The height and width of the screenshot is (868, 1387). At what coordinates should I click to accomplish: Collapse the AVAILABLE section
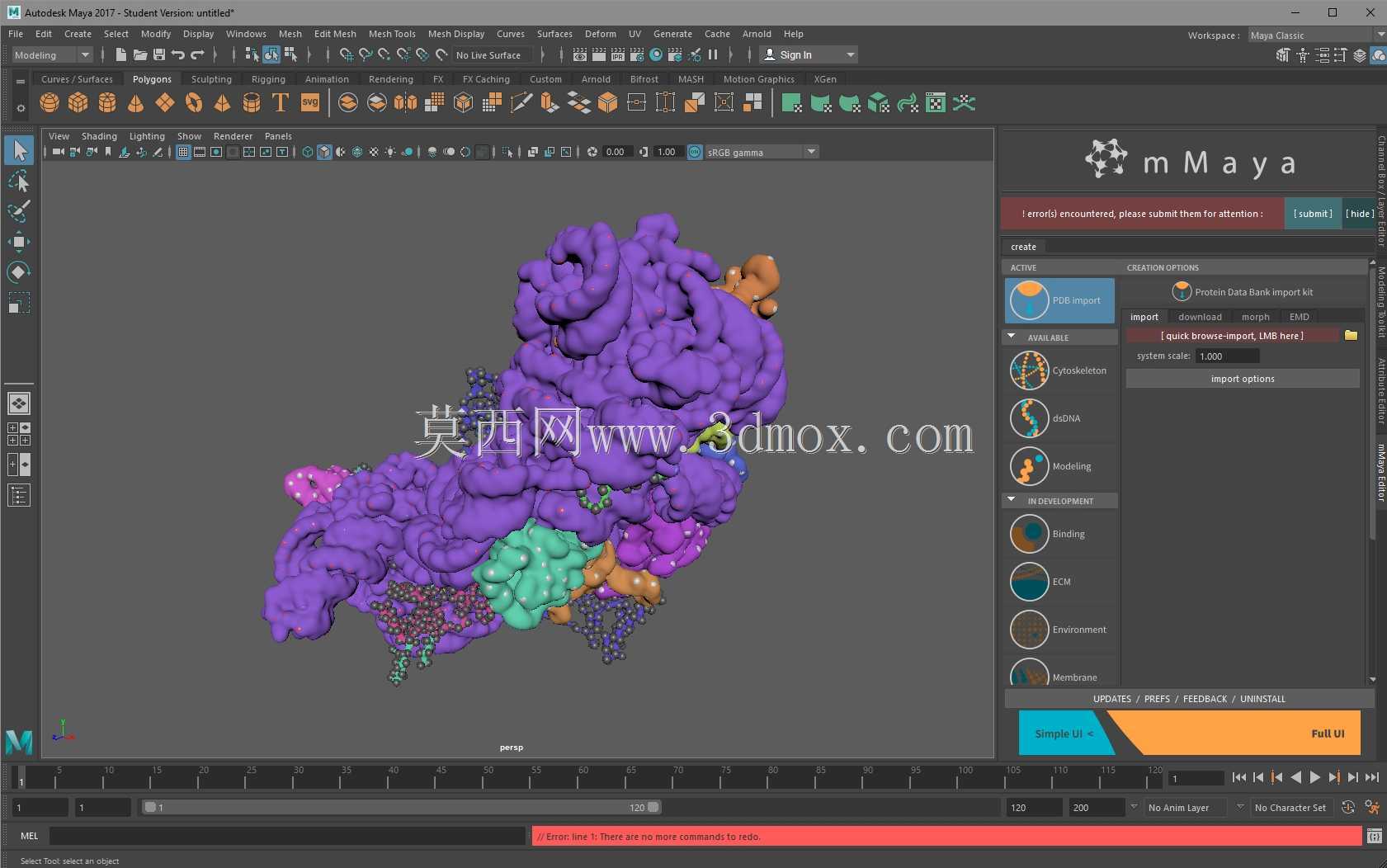click(x=1012, y=337)
